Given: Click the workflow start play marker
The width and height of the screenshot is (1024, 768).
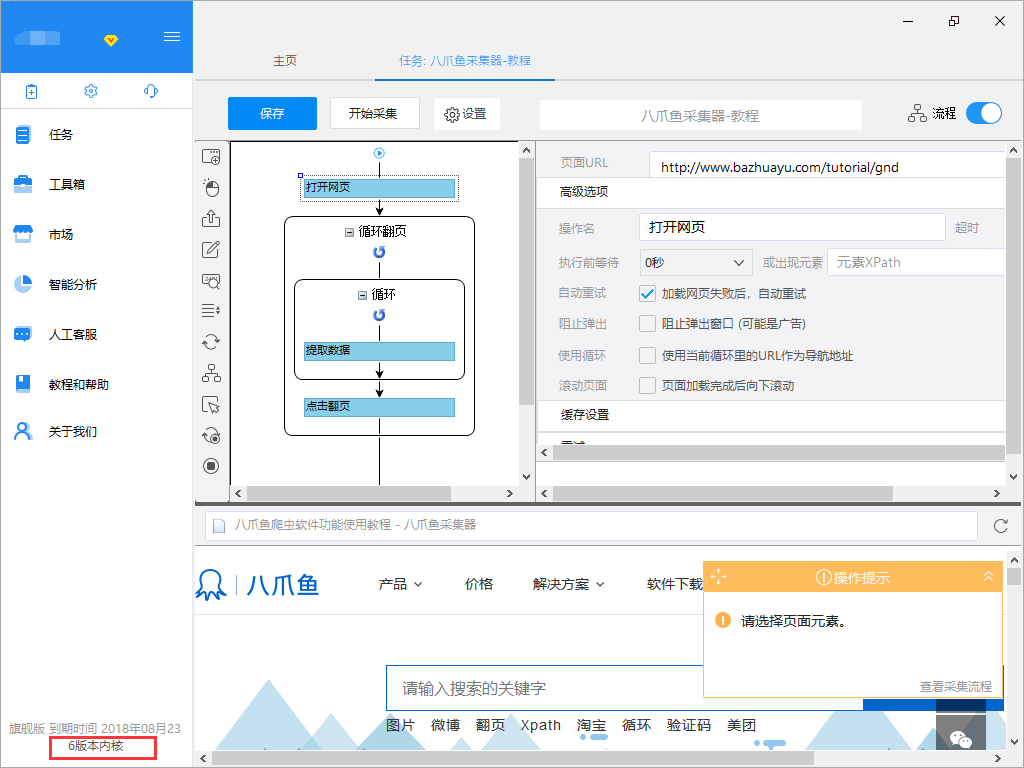Looking at the screenshot, I should 379,153.
